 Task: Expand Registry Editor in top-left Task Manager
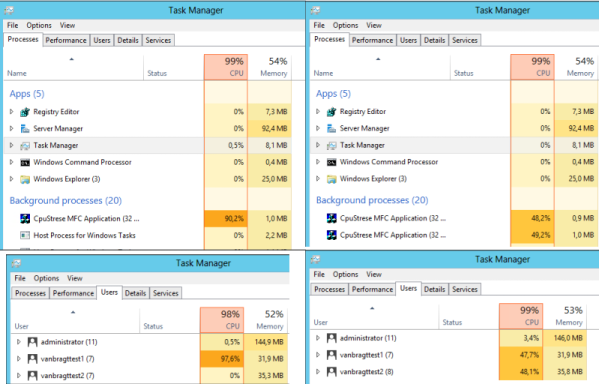tap(11, 112)
